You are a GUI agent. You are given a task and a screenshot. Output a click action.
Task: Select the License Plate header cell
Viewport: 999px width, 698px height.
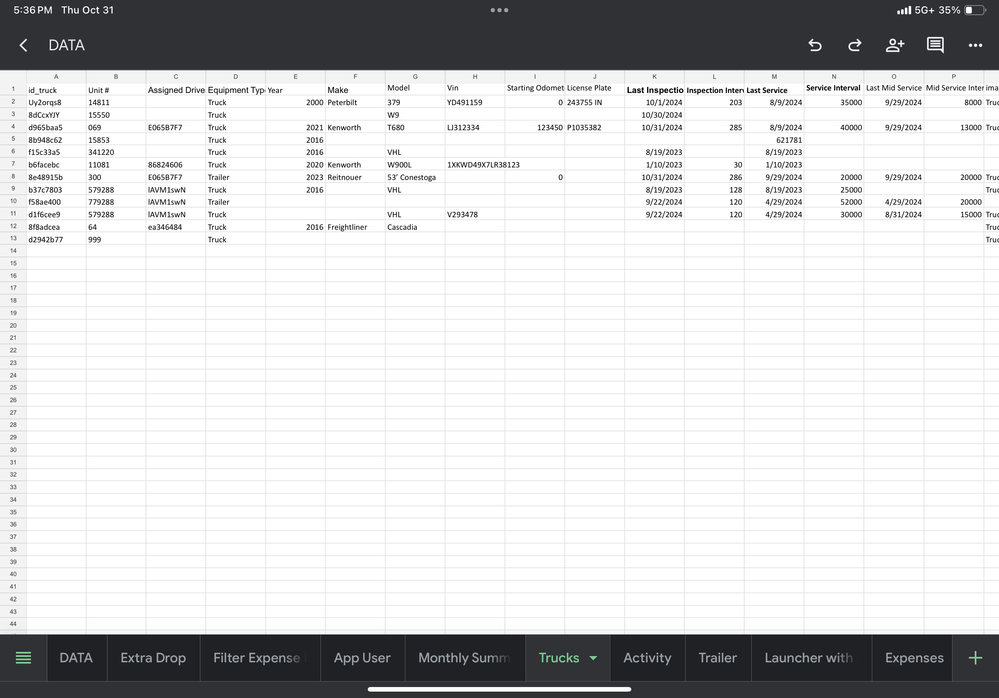(594, 90)
